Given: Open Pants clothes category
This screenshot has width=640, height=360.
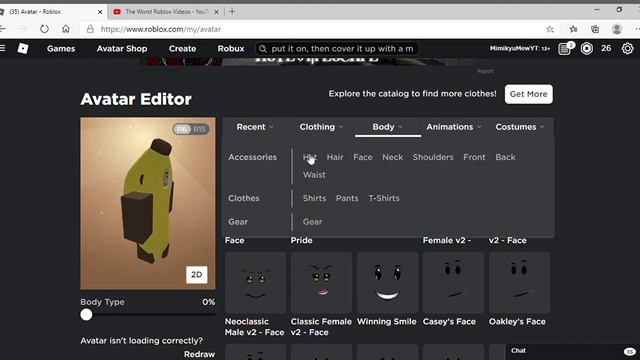Looking at the screenshot, I should [347, 198].
